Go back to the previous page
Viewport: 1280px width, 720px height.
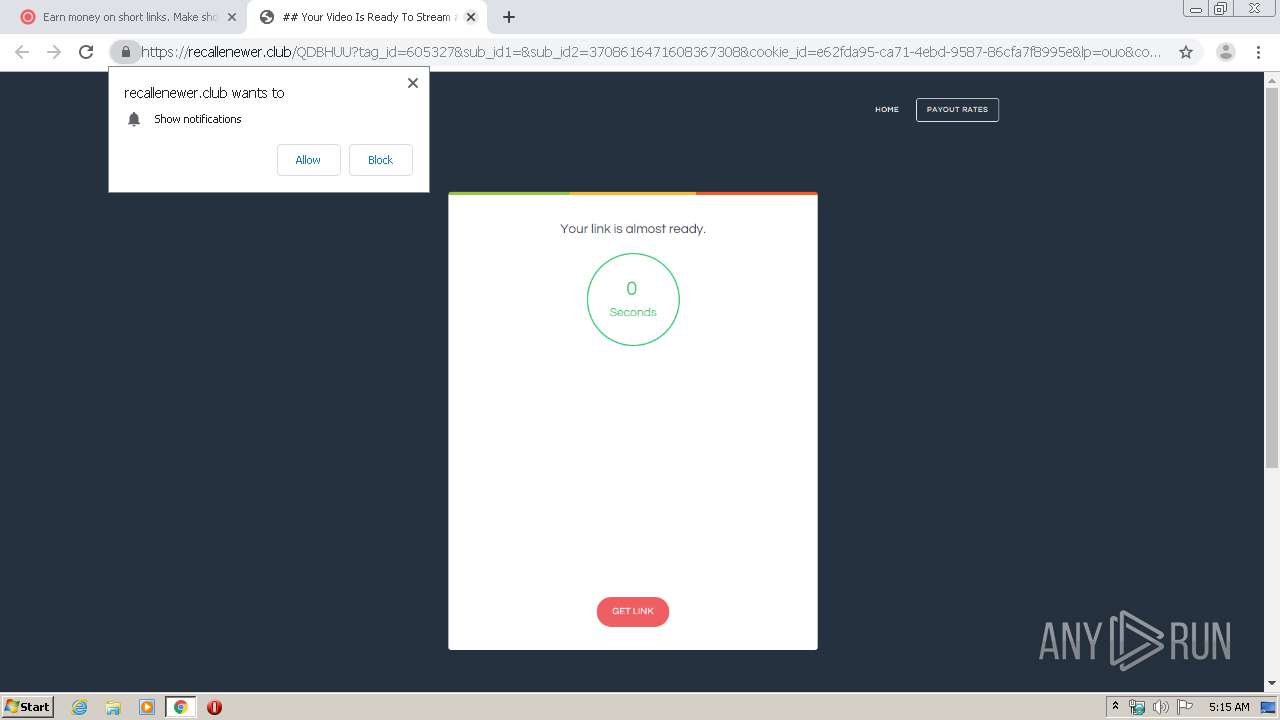click(x=22, y=52)
